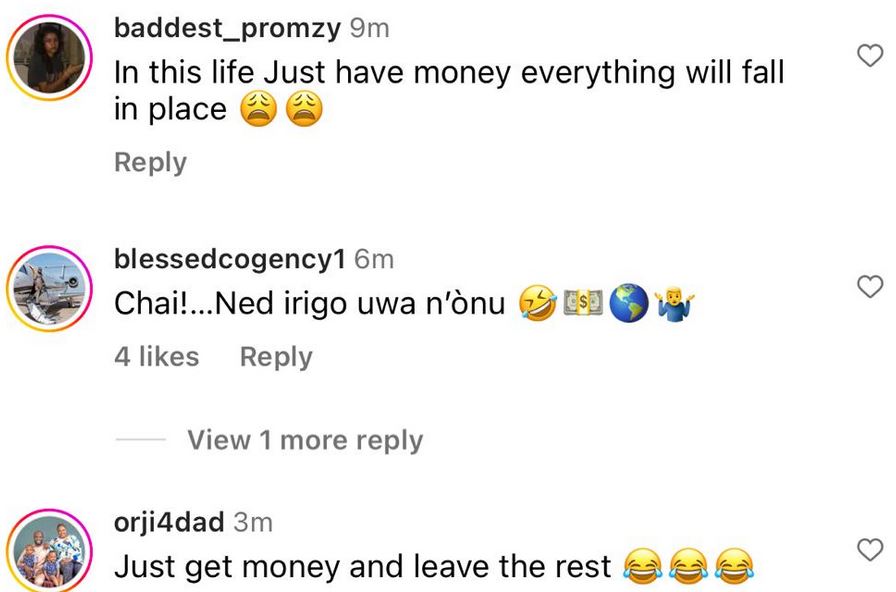896x592 pixels.
Task: Click the shrugging person emoji
Action: 674,303
